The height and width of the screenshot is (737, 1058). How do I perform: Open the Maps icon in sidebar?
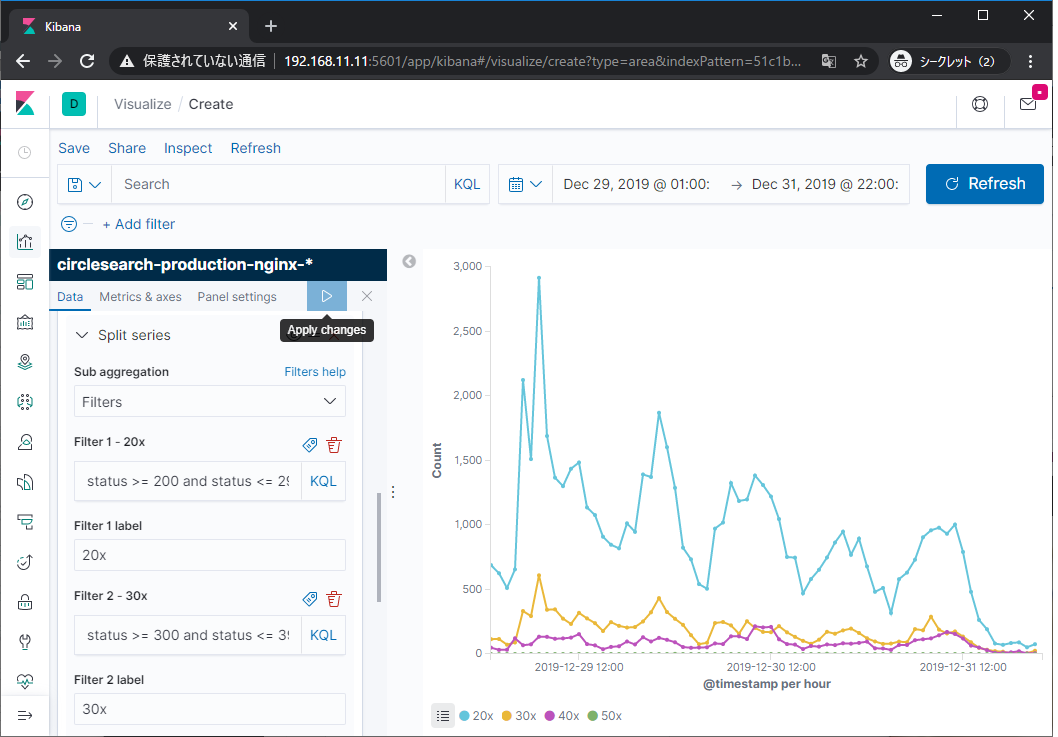pos(25,362)
